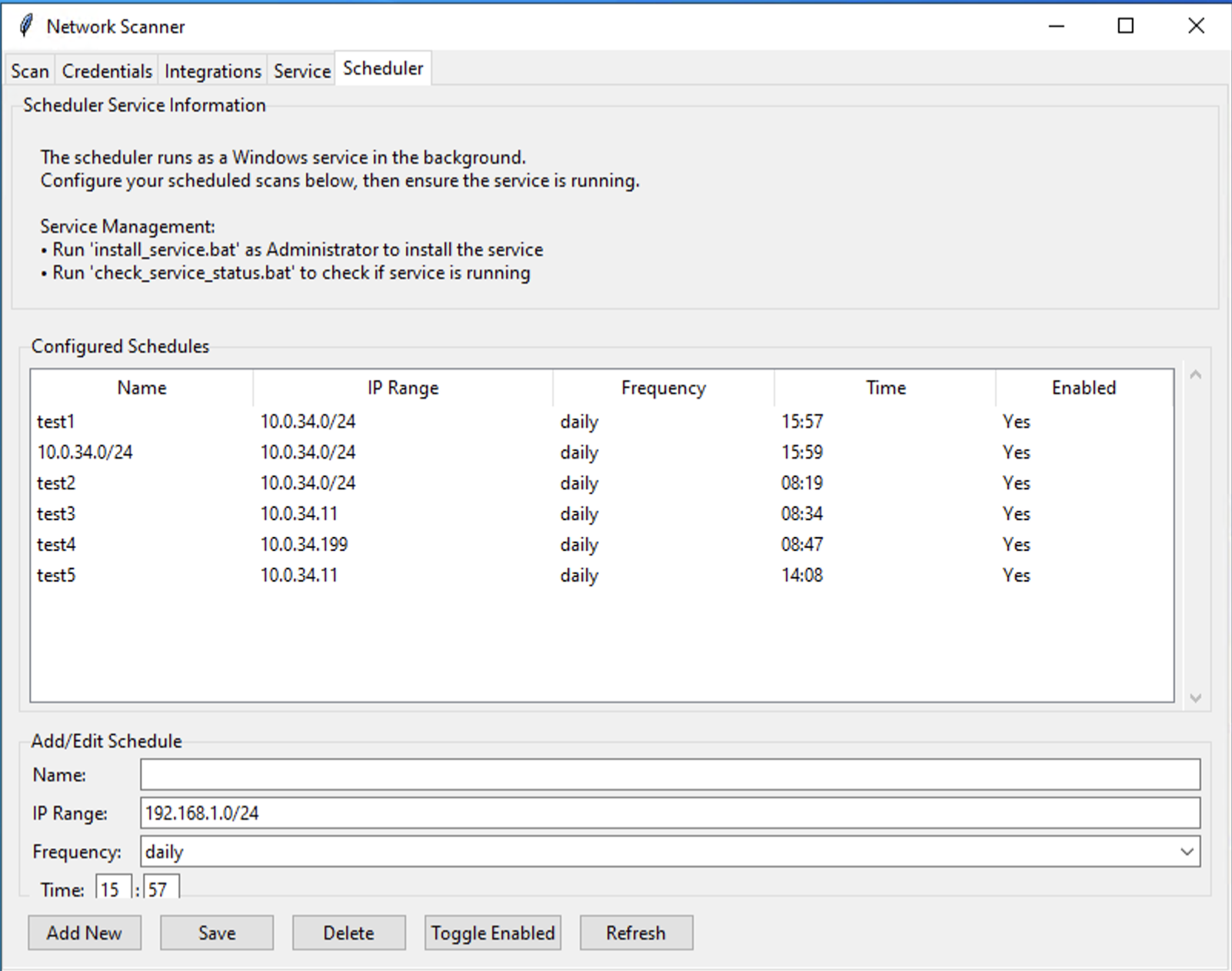Image resolution: width=1232 pixels, height=971 pixels.
Task: Click the feather application icon in the title bar
Action: point(26,25)
